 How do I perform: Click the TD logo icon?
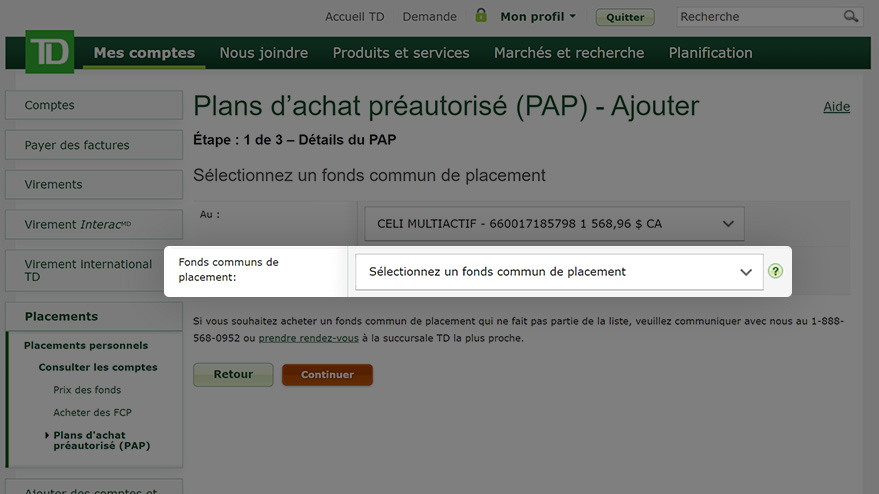click(49, 52)
